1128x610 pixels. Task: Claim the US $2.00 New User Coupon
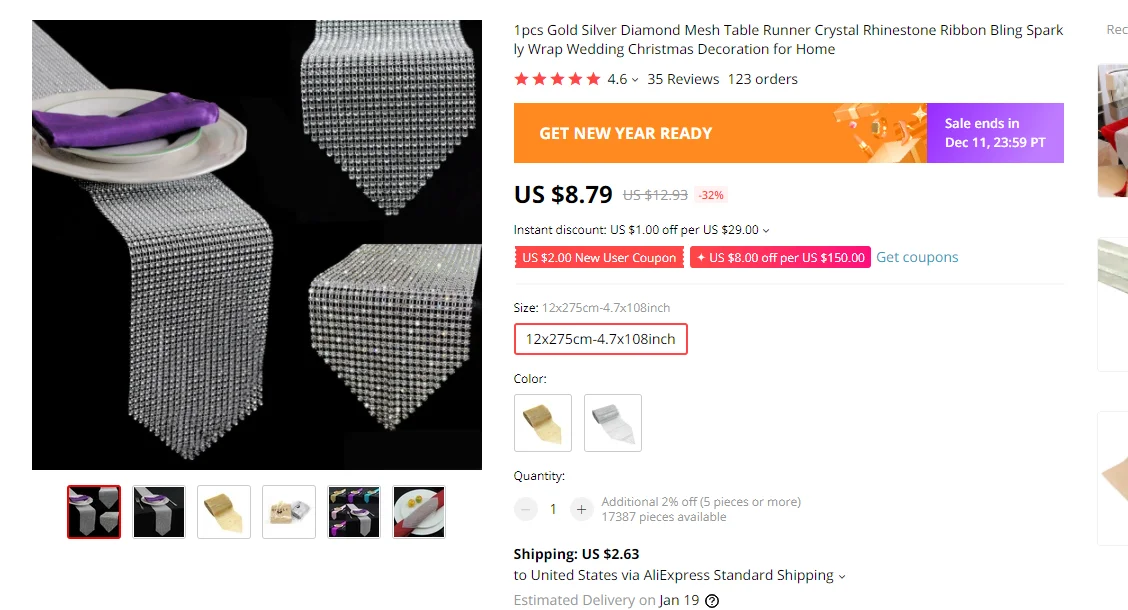tap(599, 258)
